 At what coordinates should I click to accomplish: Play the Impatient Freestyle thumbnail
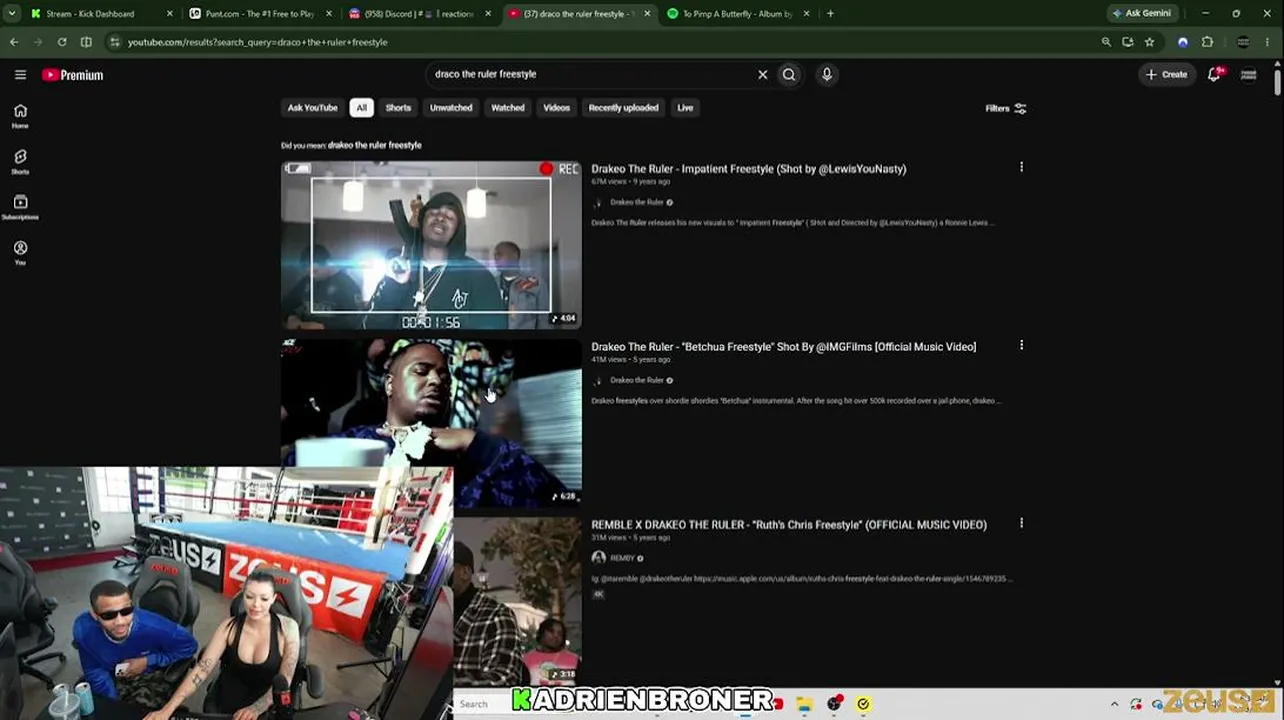(431, 245)
